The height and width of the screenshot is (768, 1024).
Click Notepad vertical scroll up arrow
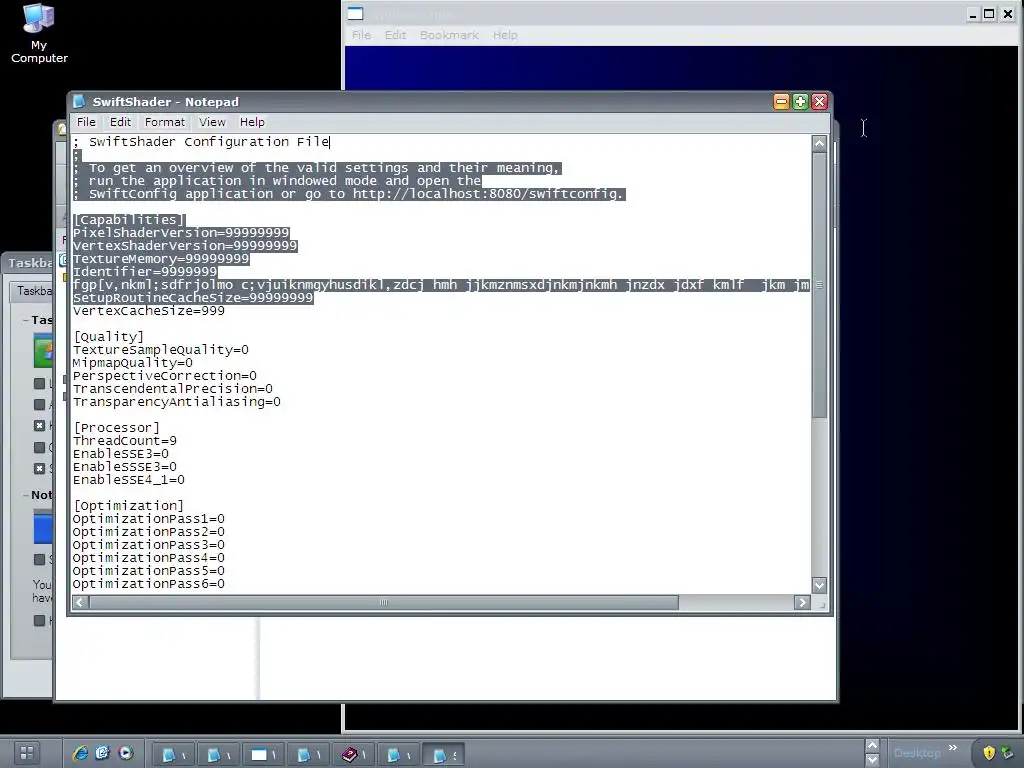820,144
